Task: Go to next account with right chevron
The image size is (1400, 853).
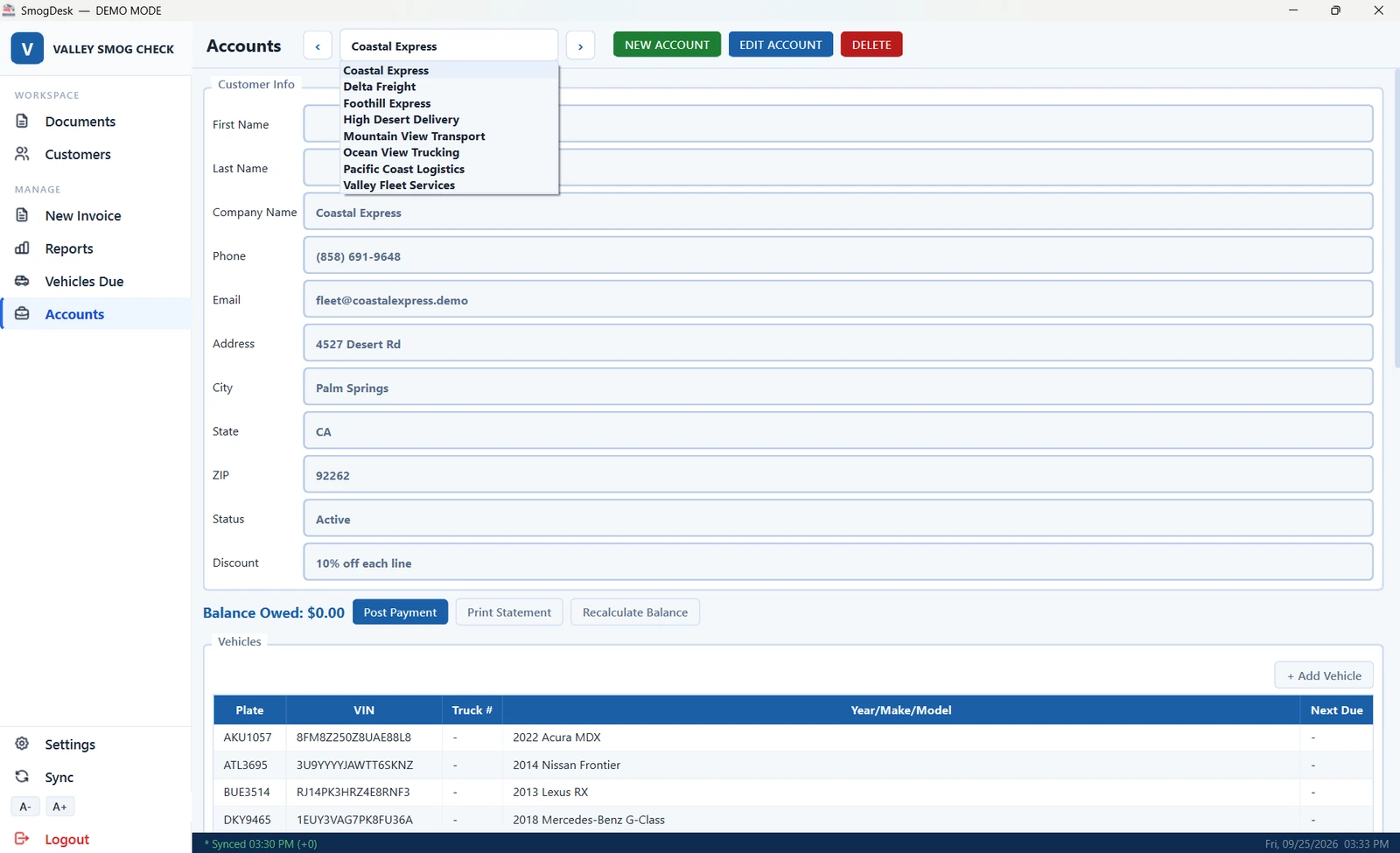Action: tap(580, 45)
